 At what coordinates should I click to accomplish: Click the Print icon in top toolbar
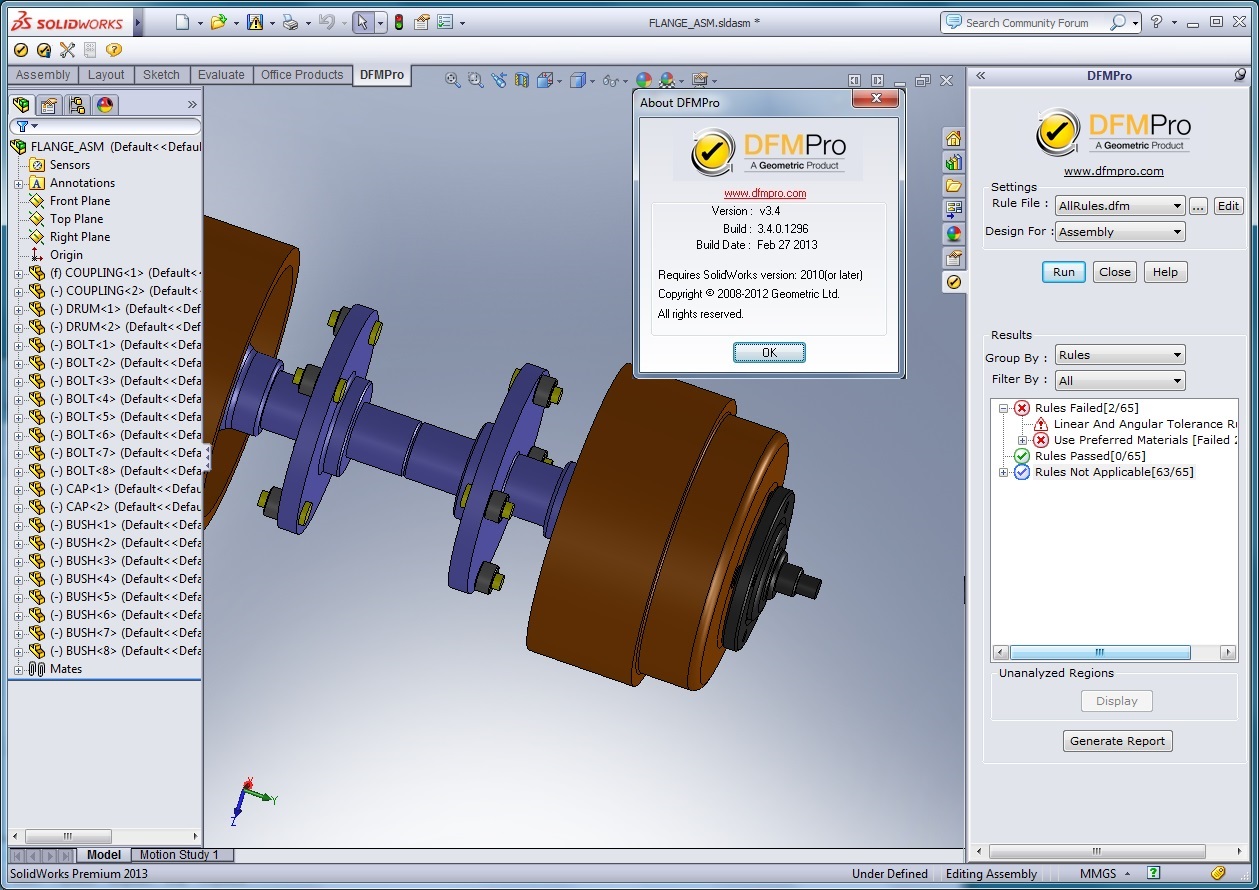click(290, 22)
